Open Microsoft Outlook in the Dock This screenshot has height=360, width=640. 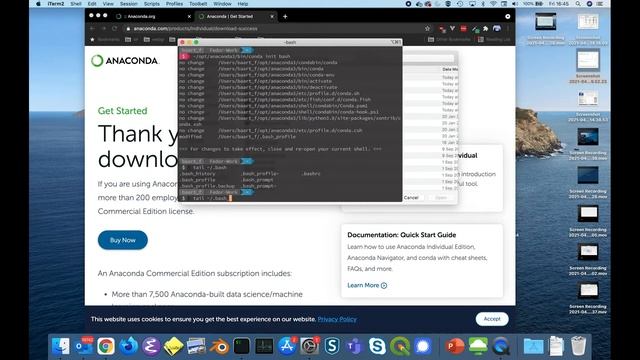84,346
